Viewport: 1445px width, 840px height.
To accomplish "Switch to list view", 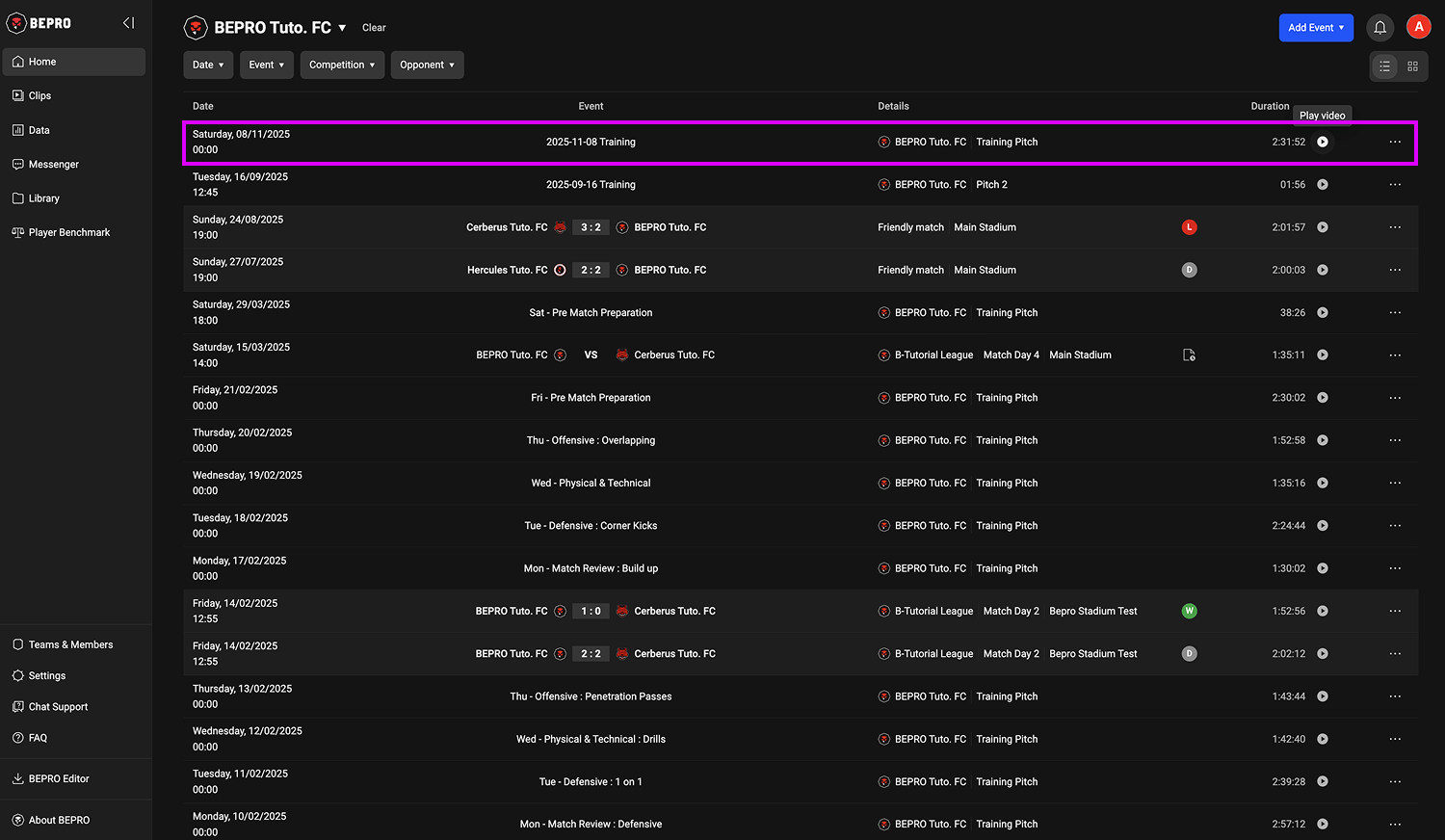I will [x=1384, y=66].
